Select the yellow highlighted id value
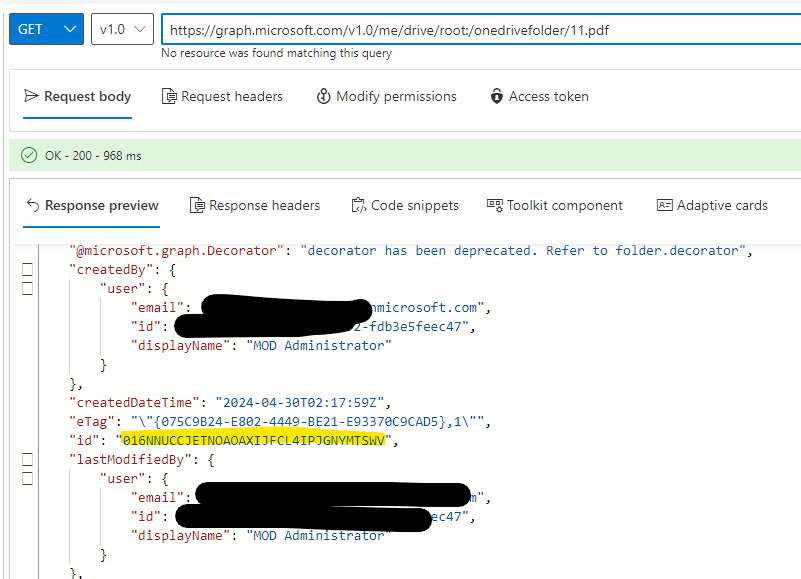Screen dimensions: 801x579 pyautogui.click(x=253, y=439)
